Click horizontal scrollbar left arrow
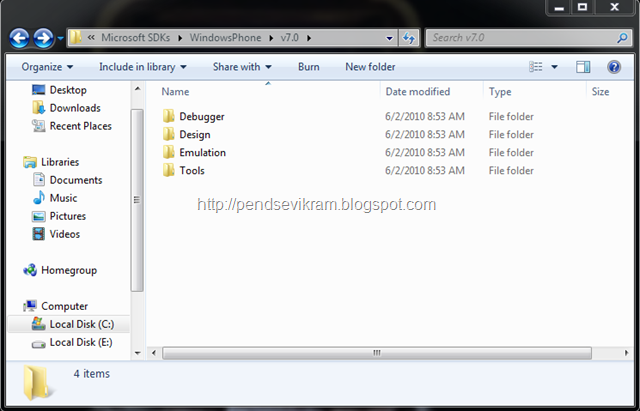 point(153,353)
